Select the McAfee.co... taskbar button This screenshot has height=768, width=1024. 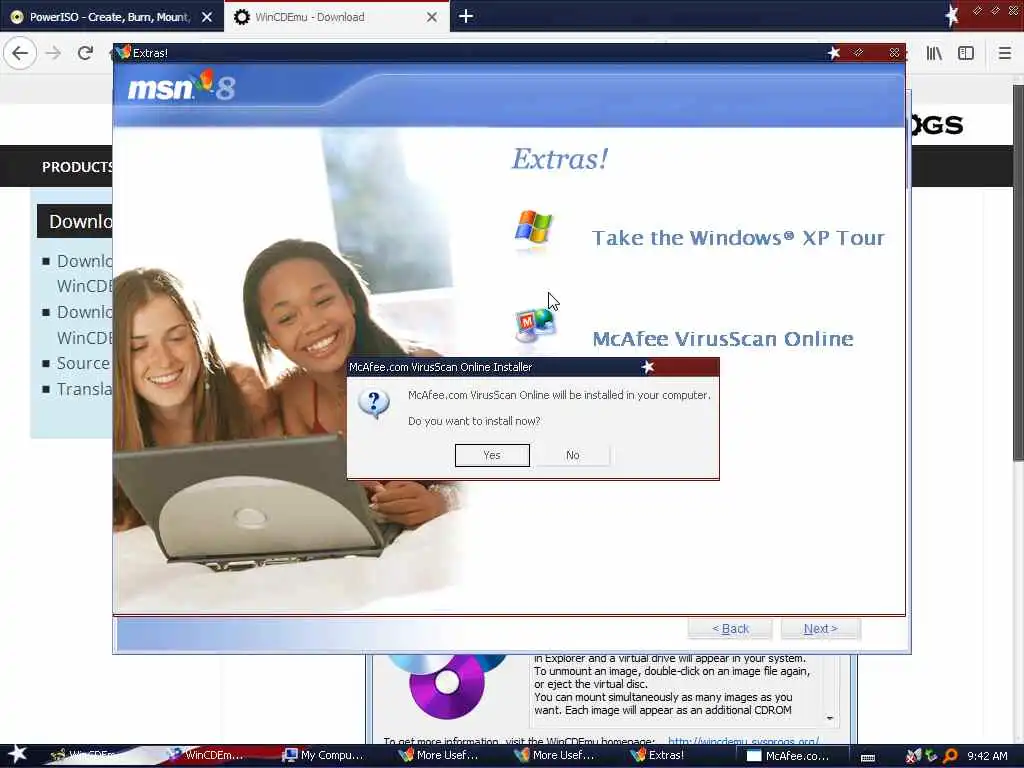coord(788,756)
